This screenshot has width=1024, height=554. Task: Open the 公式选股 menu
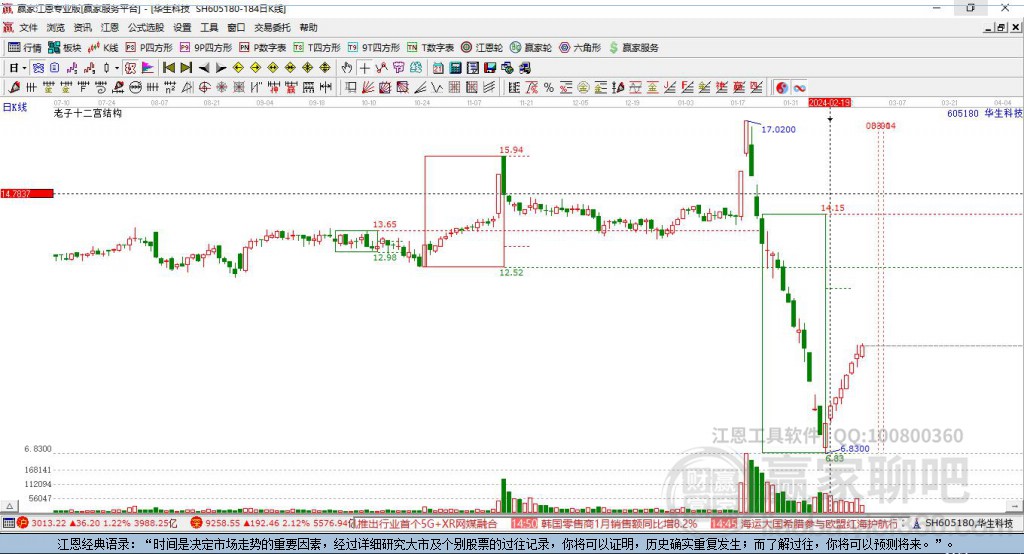pyautogui.click(x=146, y=27)
